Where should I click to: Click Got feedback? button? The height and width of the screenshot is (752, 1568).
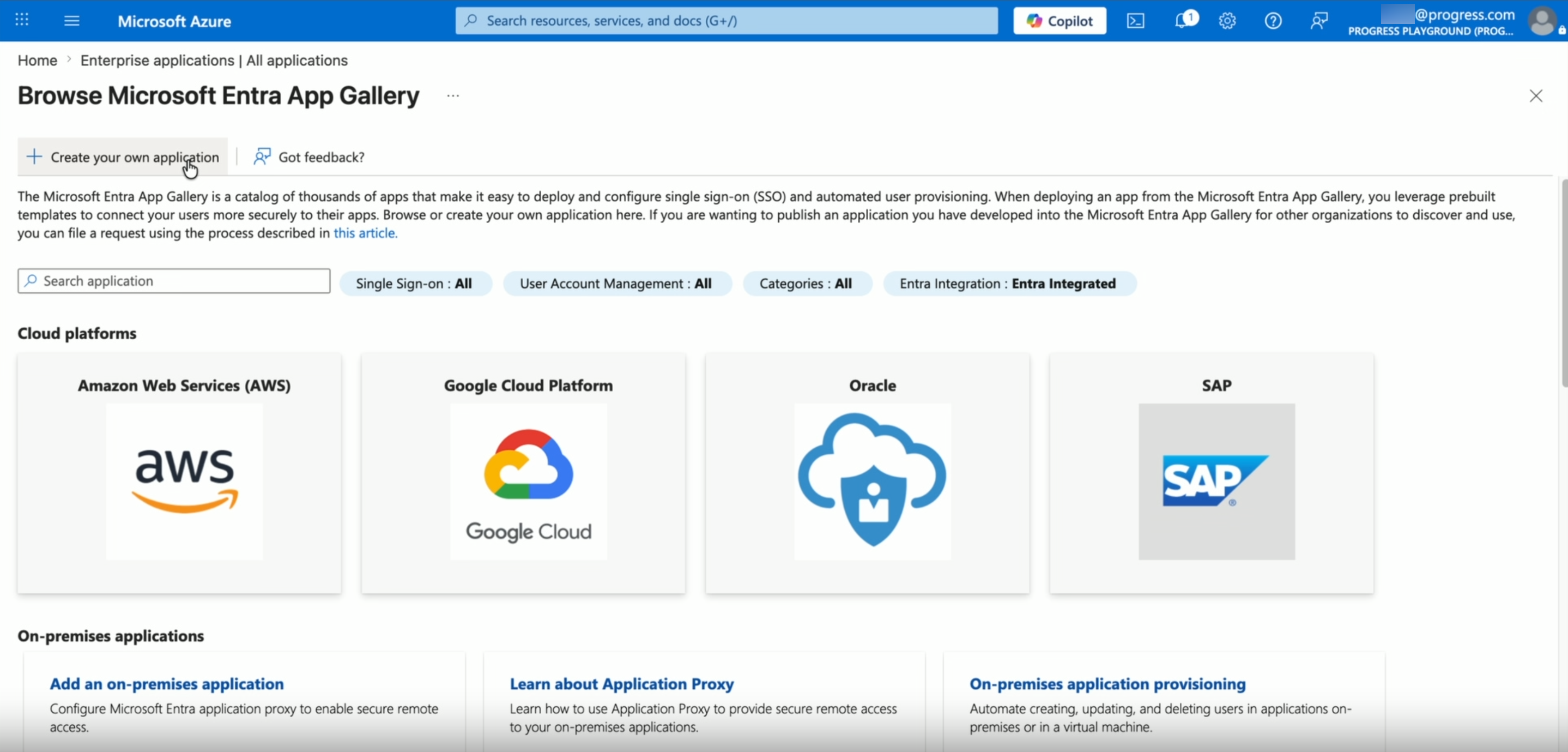[309, 157]
